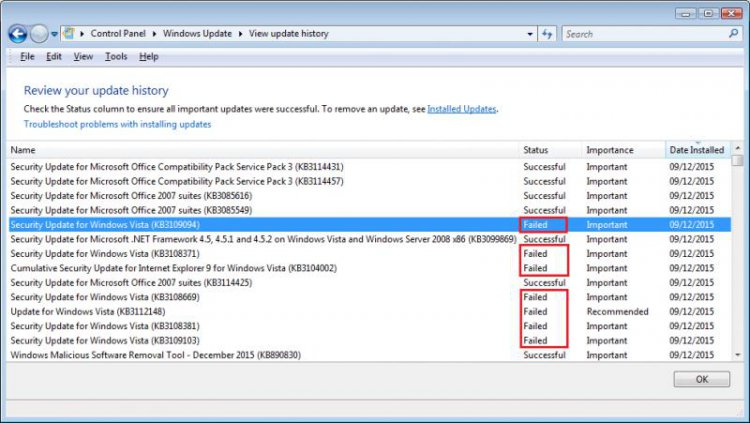
Task: Open the File menu
Action: (27, 56)
